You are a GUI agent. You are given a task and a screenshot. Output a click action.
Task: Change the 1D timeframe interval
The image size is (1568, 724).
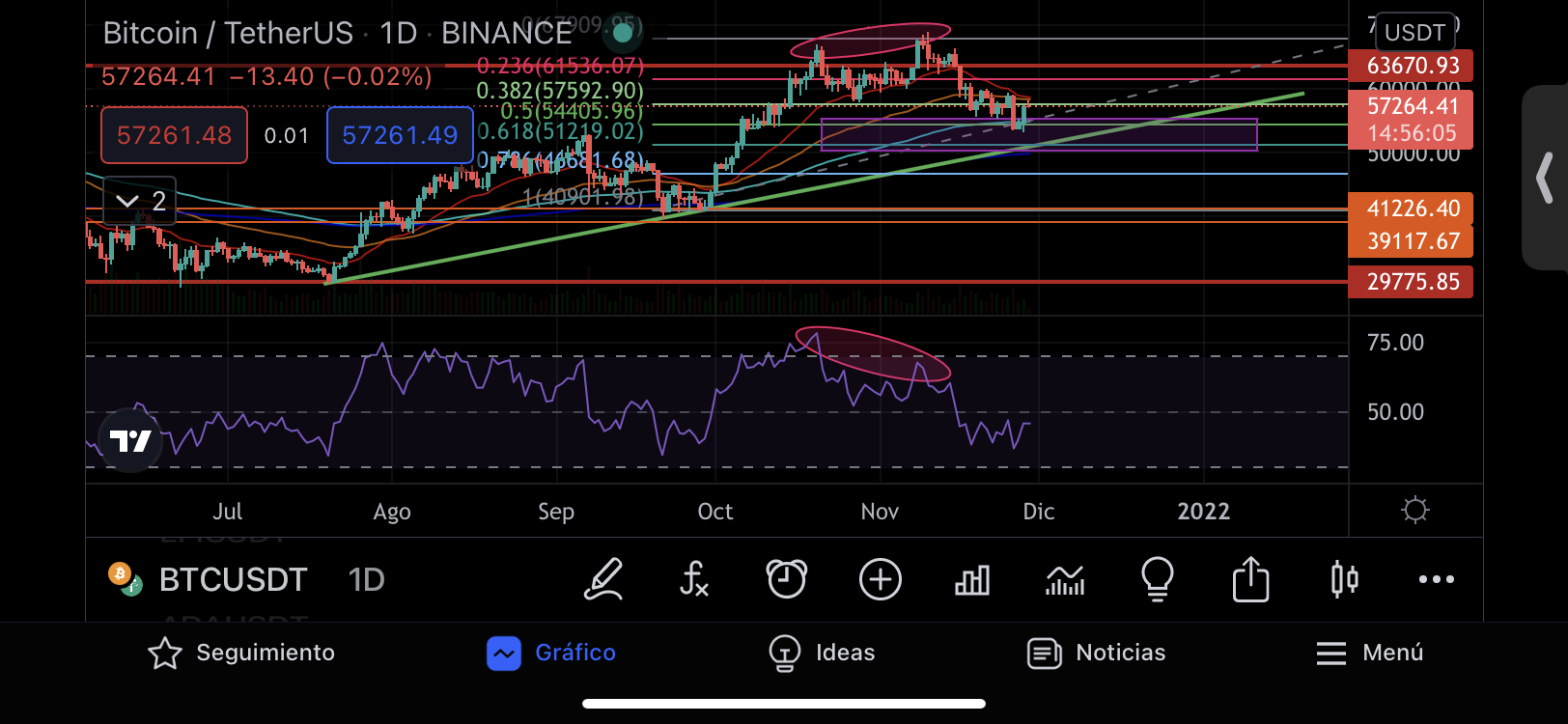click(x=366, y=579)
